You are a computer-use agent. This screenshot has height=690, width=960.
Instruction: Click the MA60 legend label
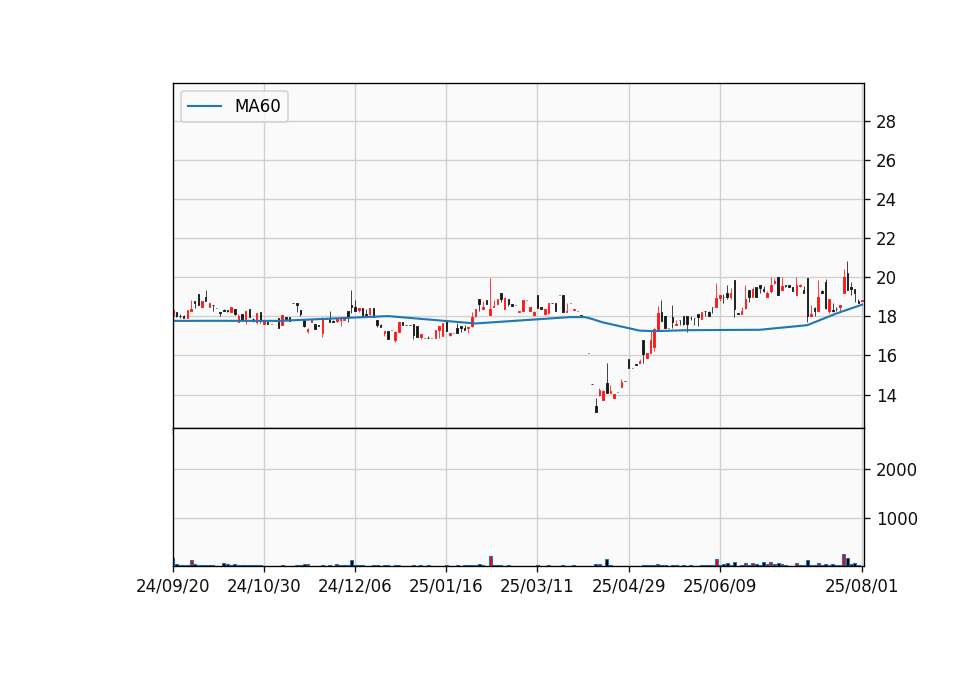[x=257, y=106]
